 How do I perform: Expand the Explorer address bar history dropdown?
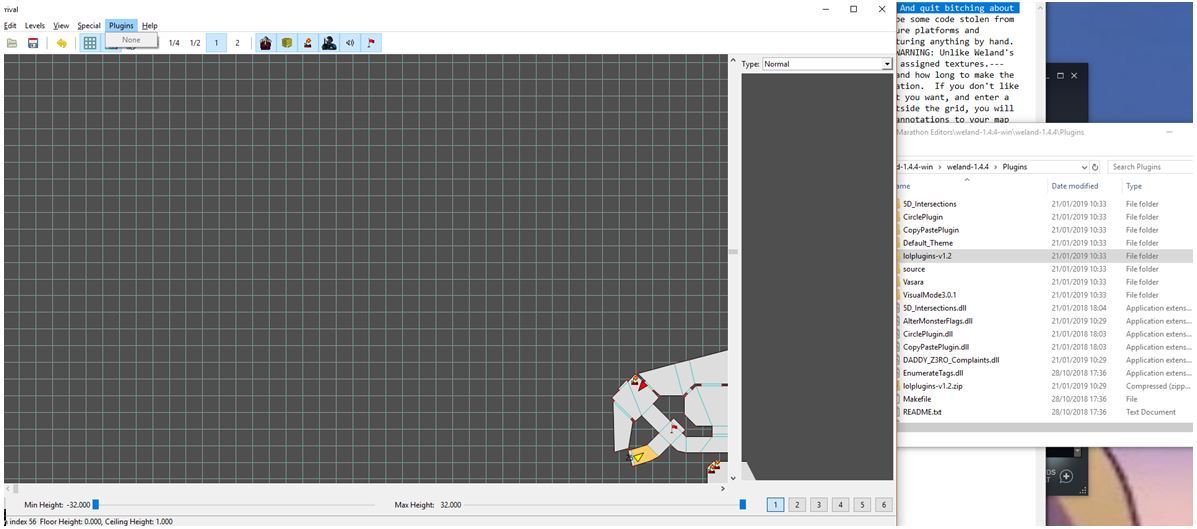(x=1084, y=167)
